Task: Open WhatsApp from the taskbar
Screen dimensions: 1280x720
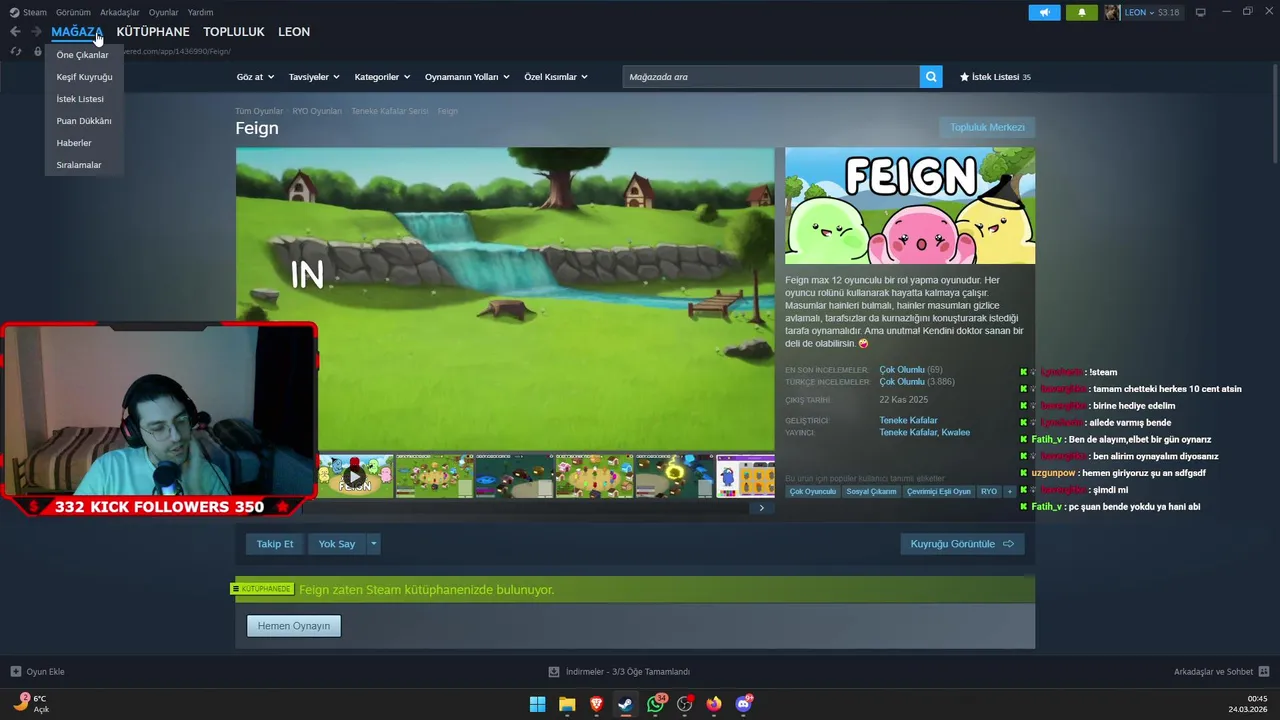Action: point(655,704)
